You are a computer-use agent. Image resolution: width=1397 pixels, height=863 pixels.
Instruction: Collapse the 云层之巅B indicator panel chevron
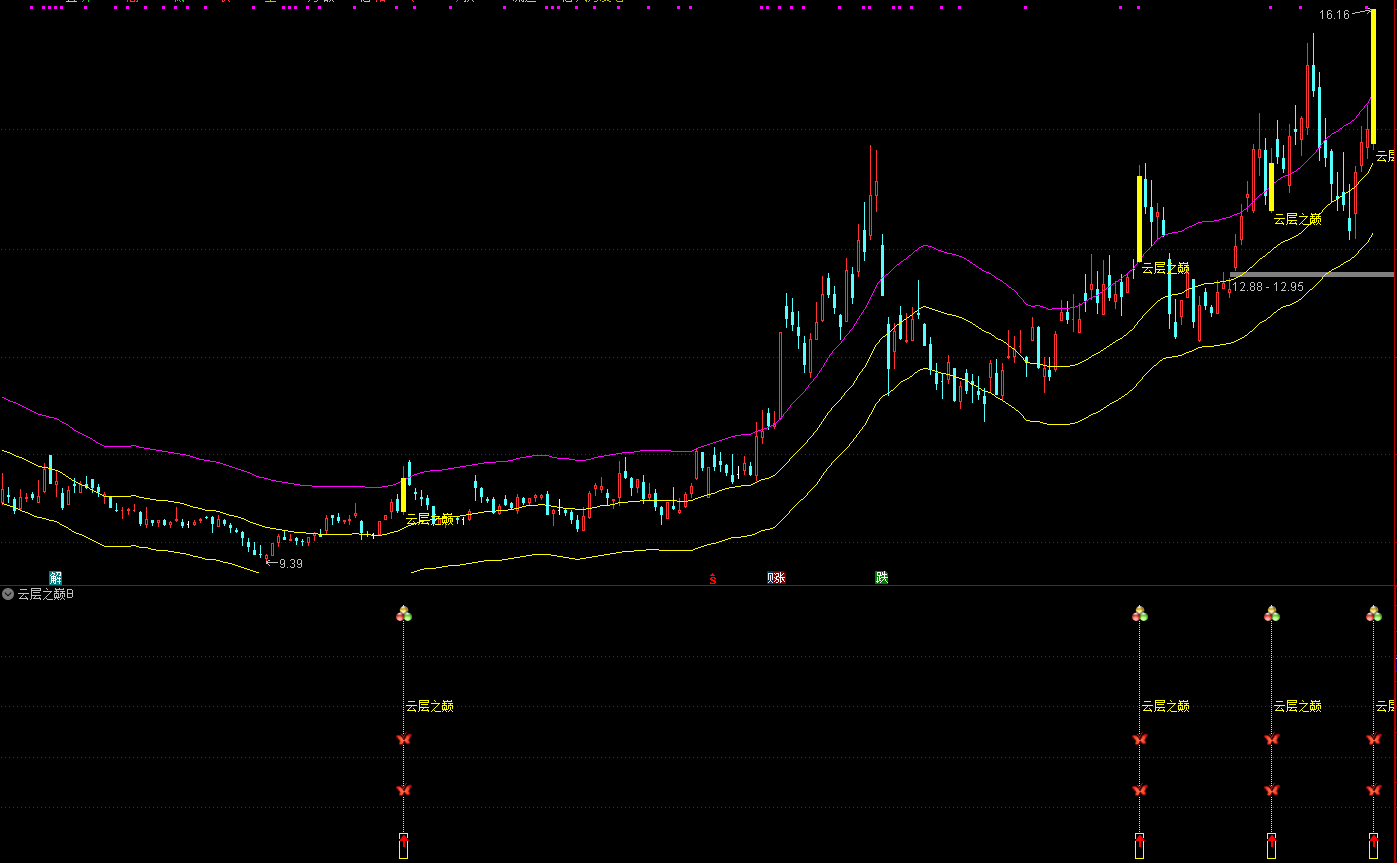pyautogui.click(x=8, y=594)
